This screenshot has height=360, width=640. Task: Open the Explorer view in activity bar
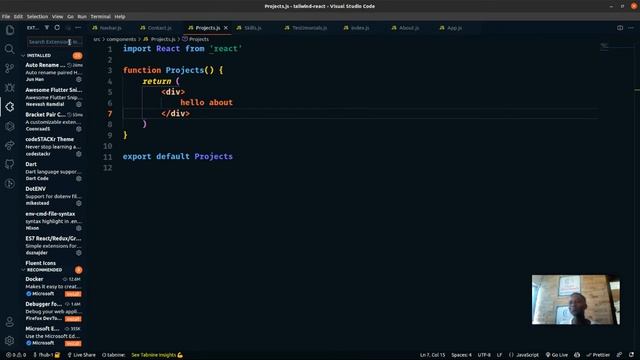(x=10, y=30)
